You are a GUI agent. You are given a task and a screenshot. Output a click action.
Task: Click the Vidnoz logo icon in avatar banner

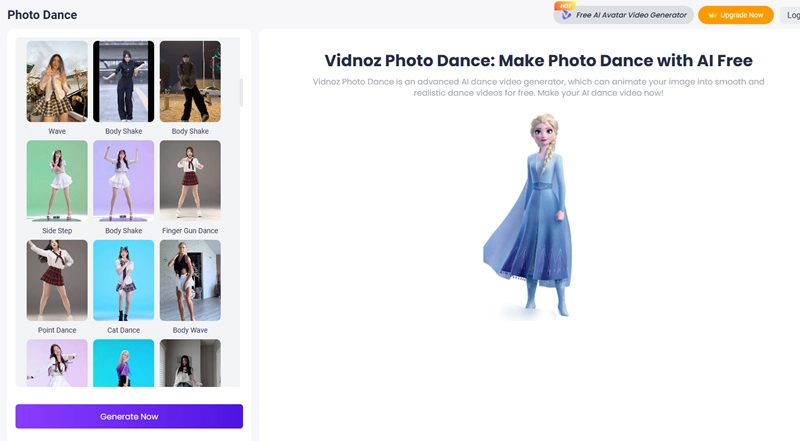click(566, 15)
